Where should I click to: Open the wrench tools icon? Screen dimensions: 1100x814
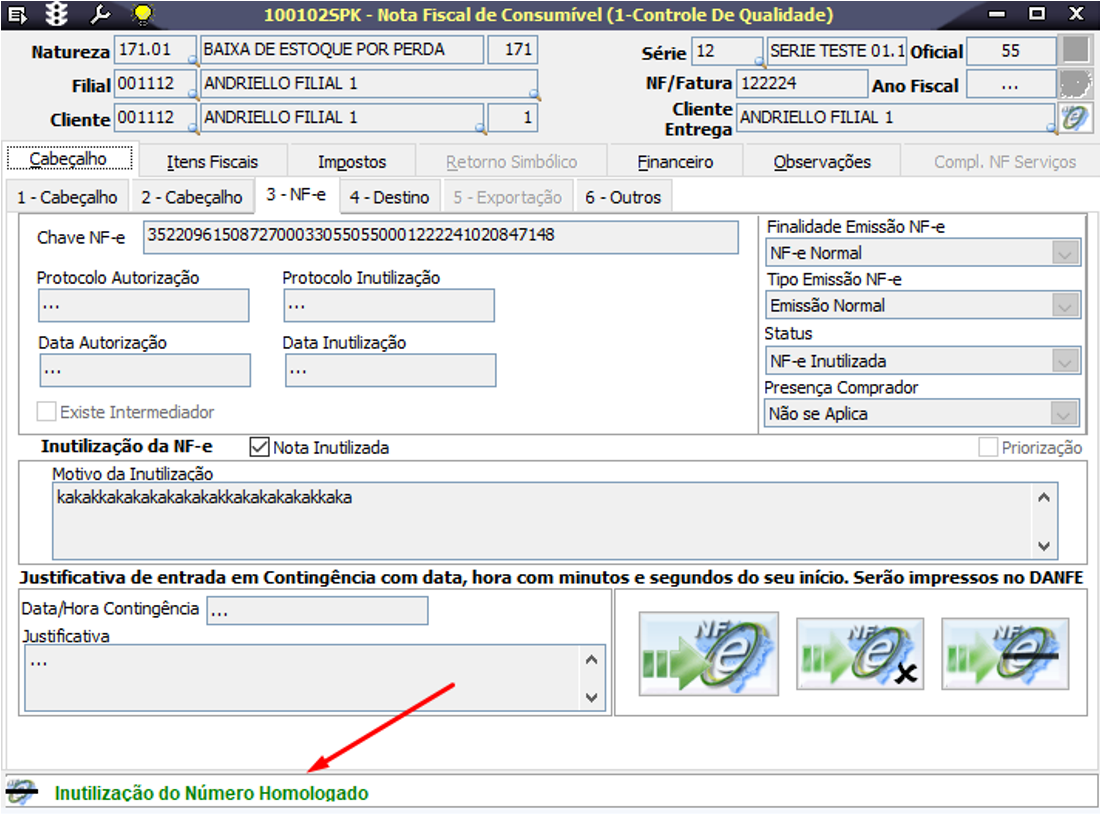tap(100, 14)
